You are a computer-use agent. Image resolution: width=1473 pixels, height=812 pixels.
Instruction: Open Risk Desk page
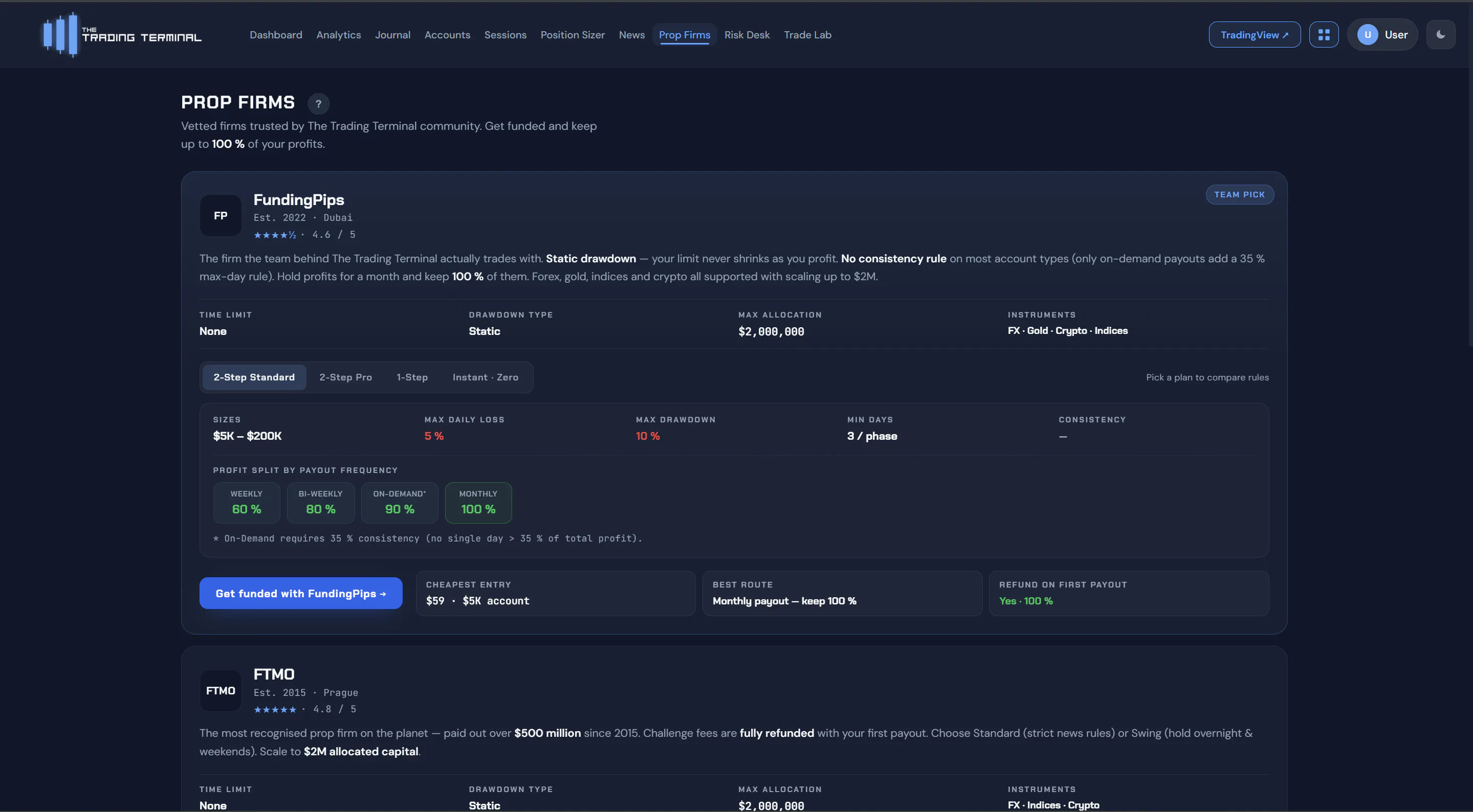coord(747,35)
